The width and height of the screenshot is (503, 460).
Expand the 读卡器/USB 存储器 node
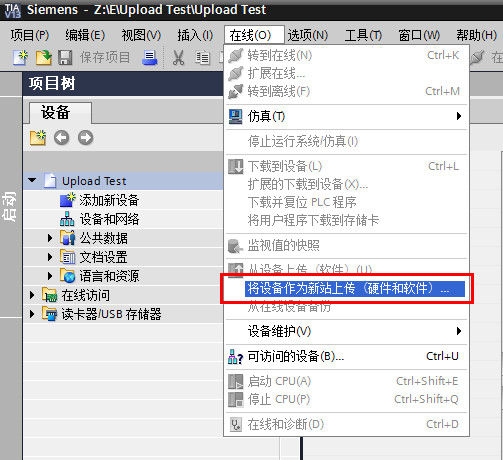pyautogui.click(x=32, y=314)
